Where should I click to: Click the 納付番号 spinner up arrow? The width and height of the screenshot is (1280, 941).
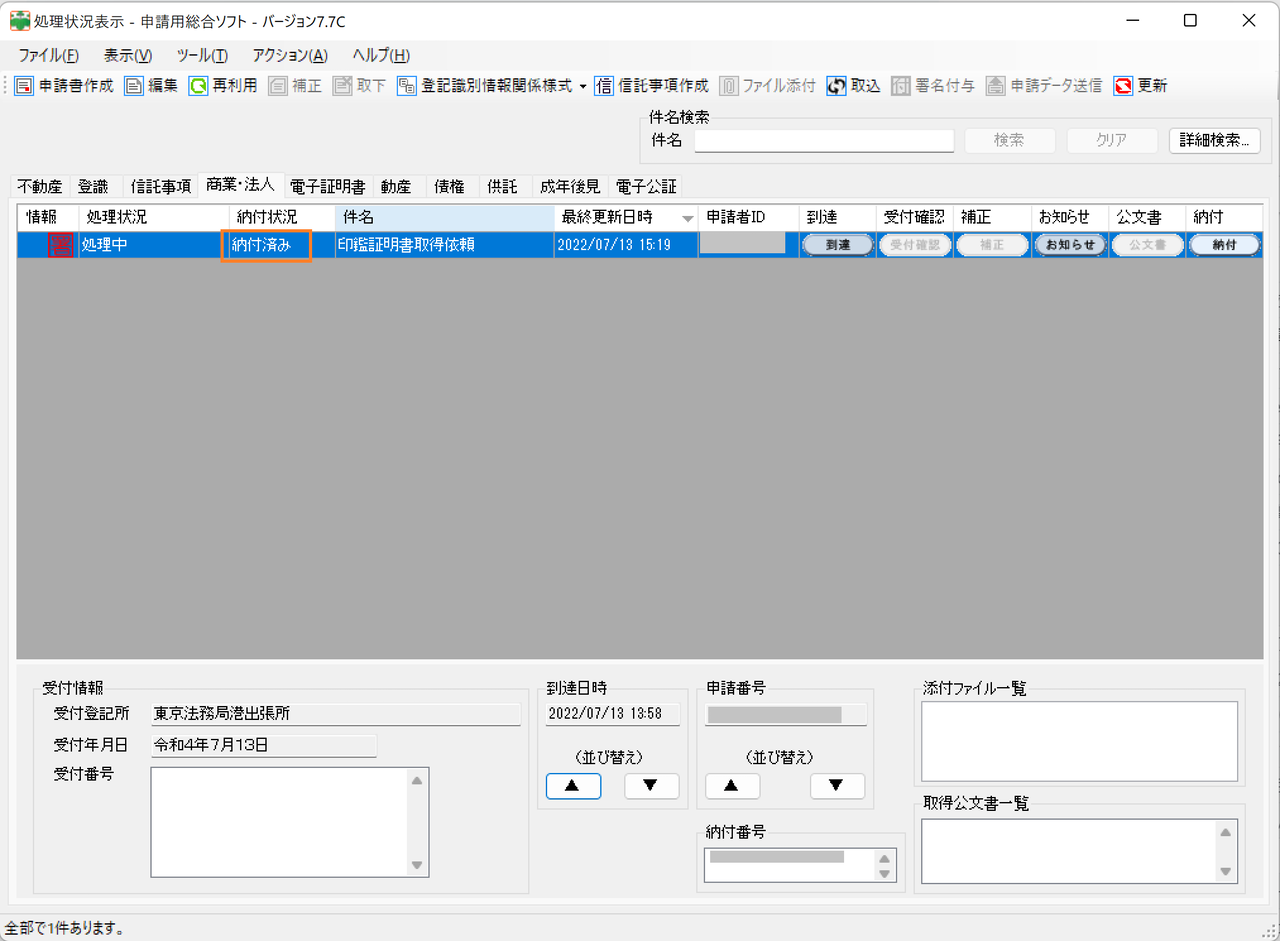pyautogui.click(x=884, y=858)
